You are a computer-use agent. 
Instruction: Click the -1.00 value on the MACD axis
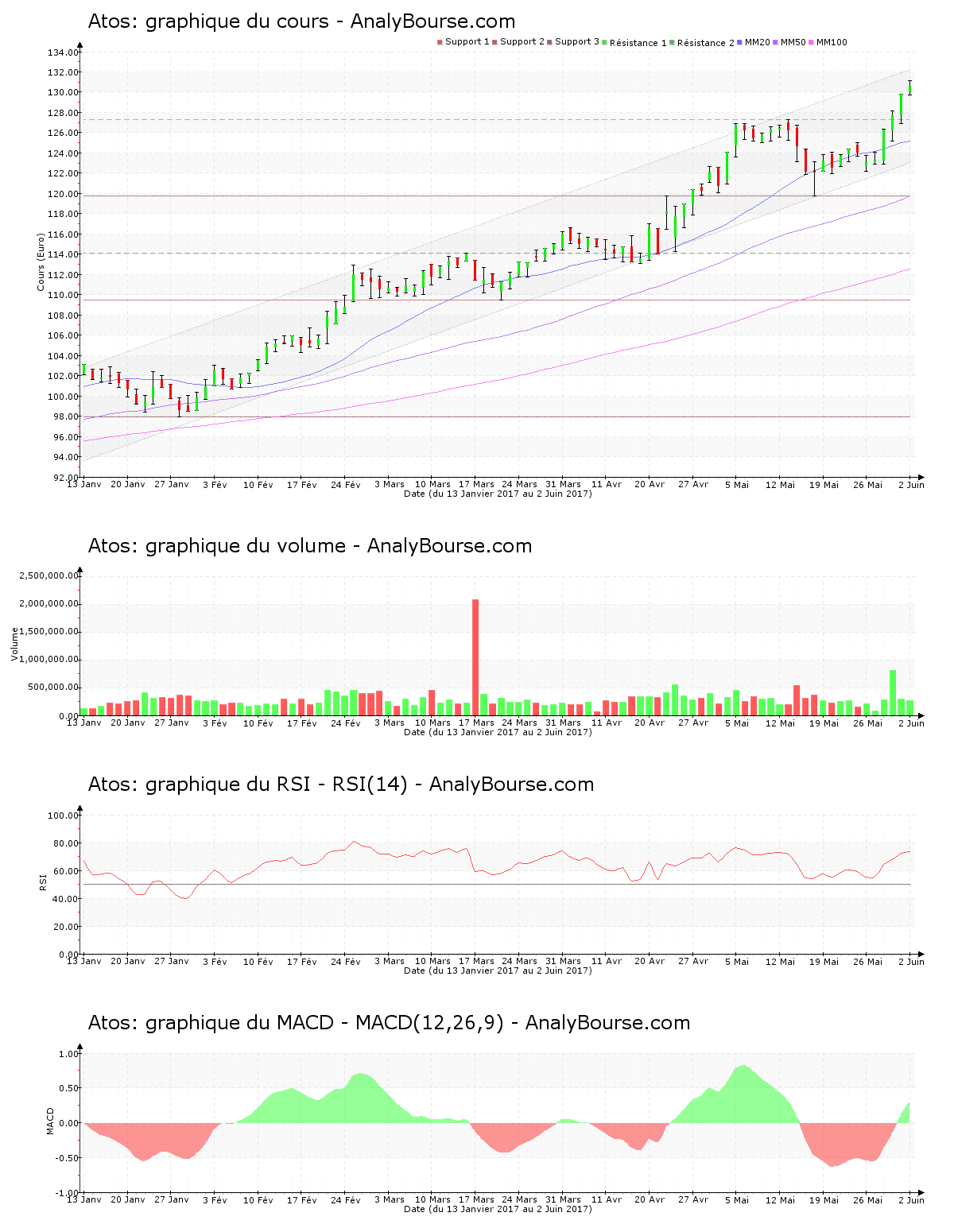point(67,1192)
